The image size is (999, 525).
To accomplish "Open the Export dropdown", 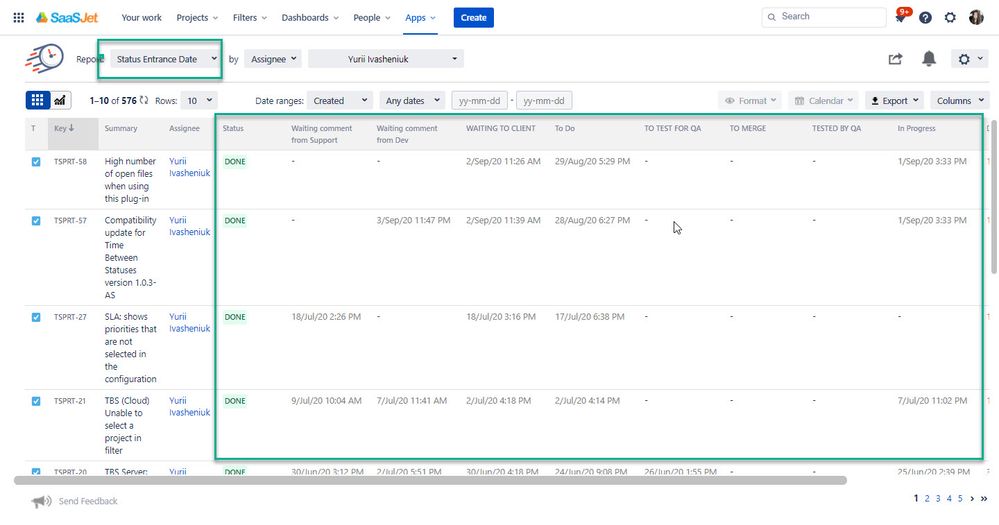I will tap(895, 100).
